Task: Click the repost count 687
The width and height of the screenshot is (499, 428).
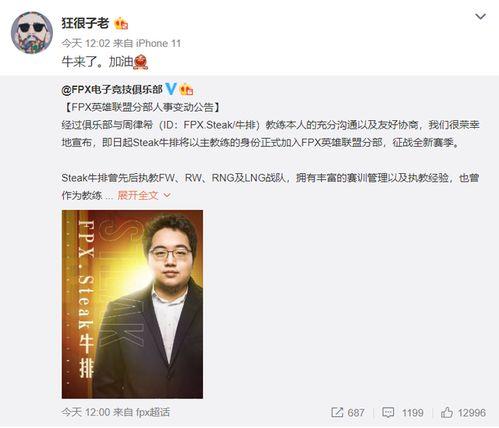Action: 356,413
